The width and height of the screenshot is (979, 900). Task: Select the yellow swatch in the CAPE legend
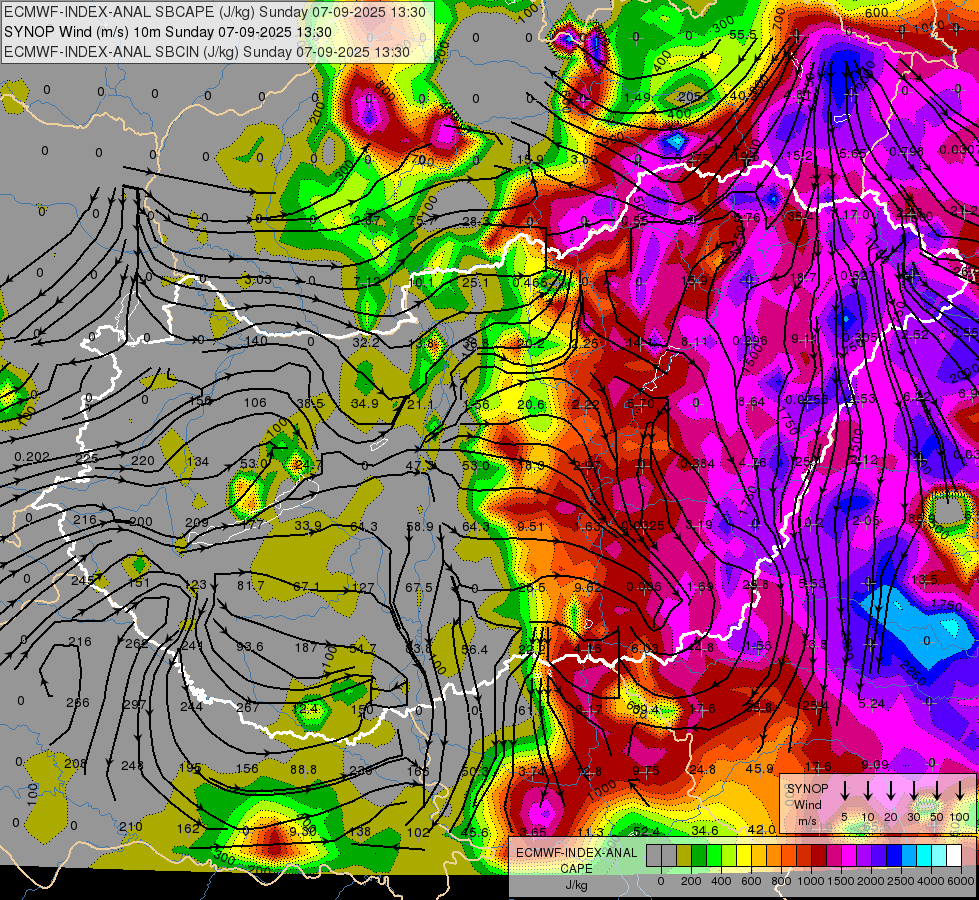(x=744, y=856)
